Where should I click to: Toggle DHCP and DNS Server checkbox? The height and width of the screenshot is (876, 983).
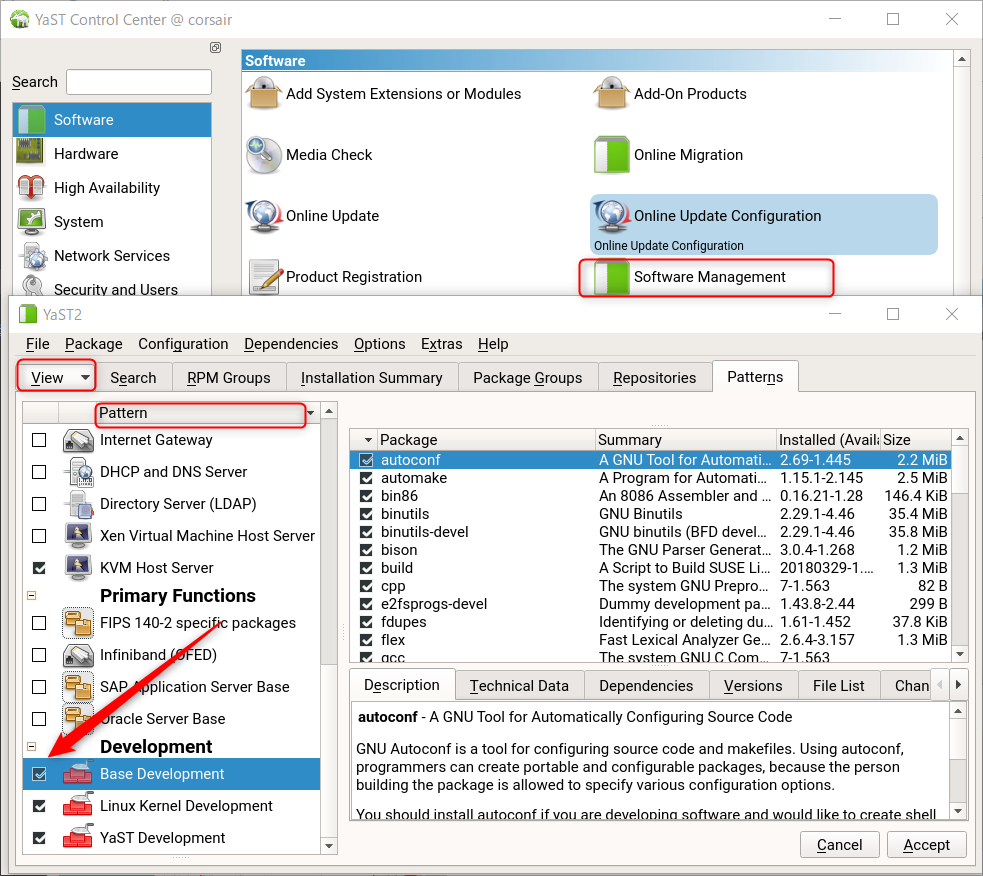pyautogui.click(x=39, y=472)
